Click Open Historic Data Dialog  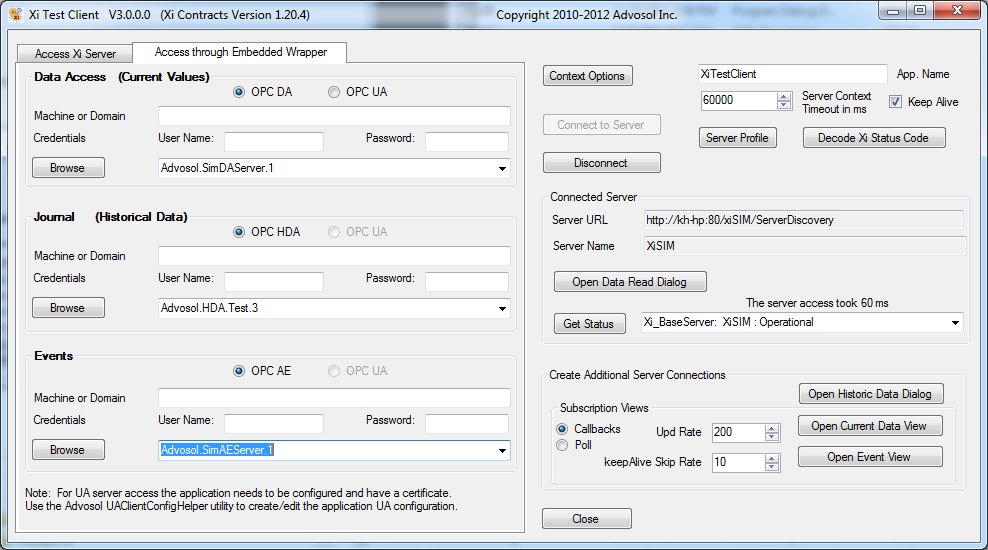click(x=871, y=394)
